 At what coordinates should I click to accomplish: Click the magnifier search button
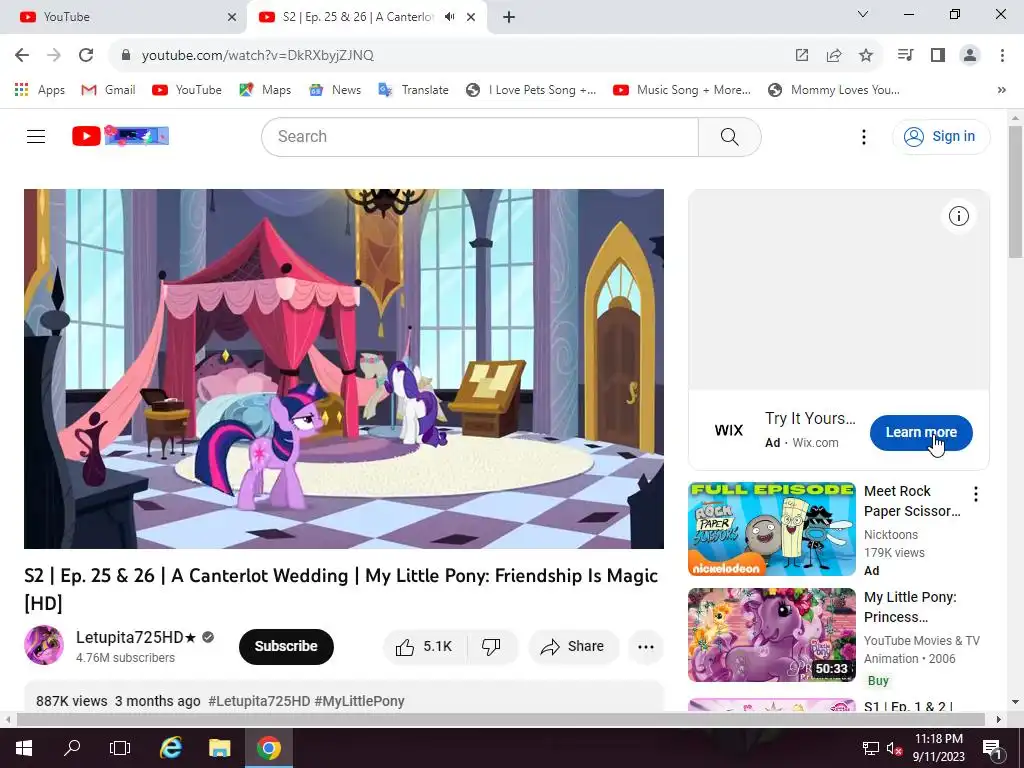[x=729, y=136]
